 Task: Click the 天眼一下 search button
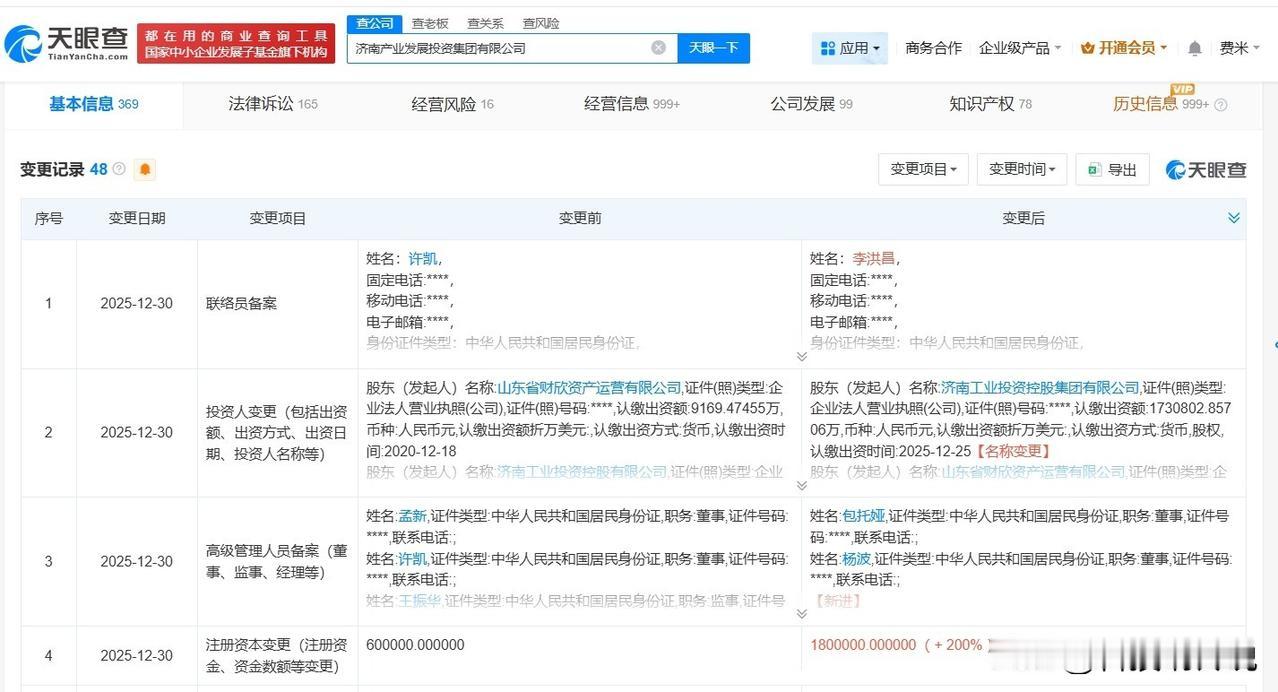point(713,47)
